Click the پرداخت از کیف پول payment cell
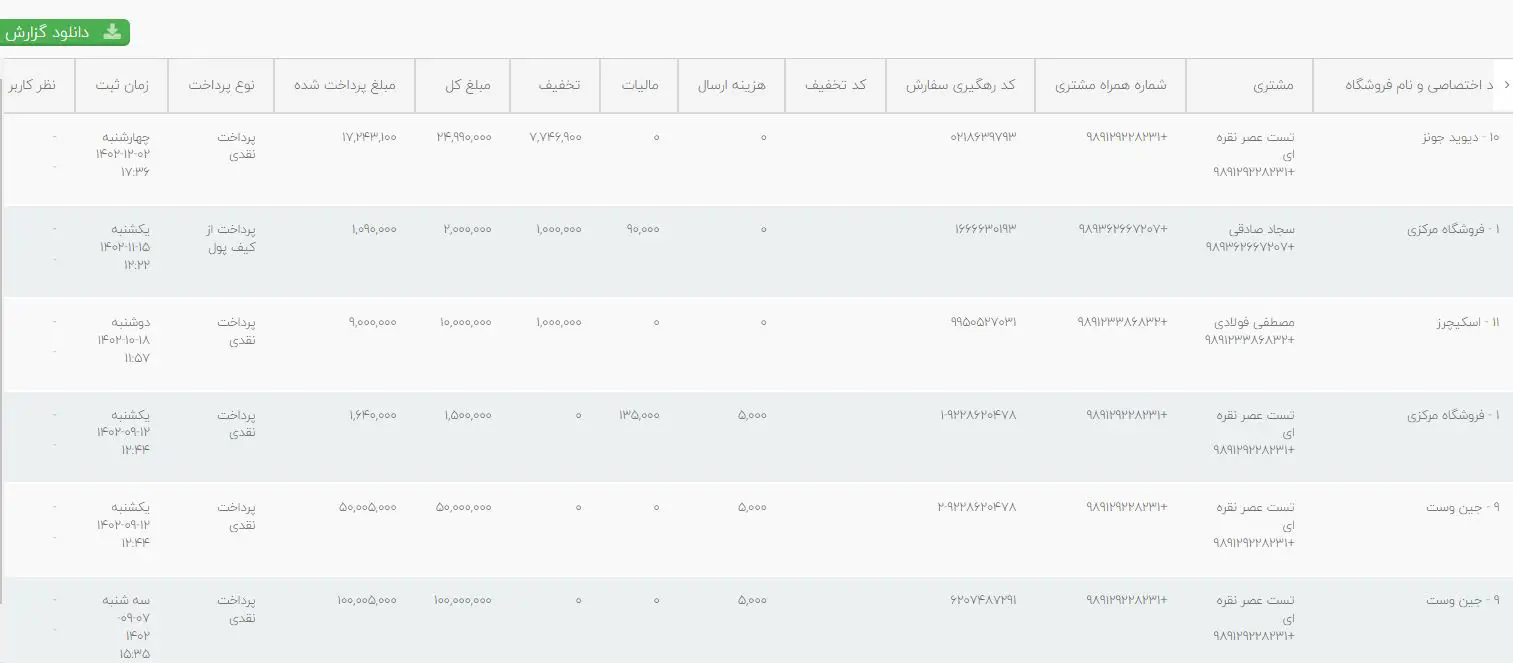The image size is (1513, 663). (229, 238)
